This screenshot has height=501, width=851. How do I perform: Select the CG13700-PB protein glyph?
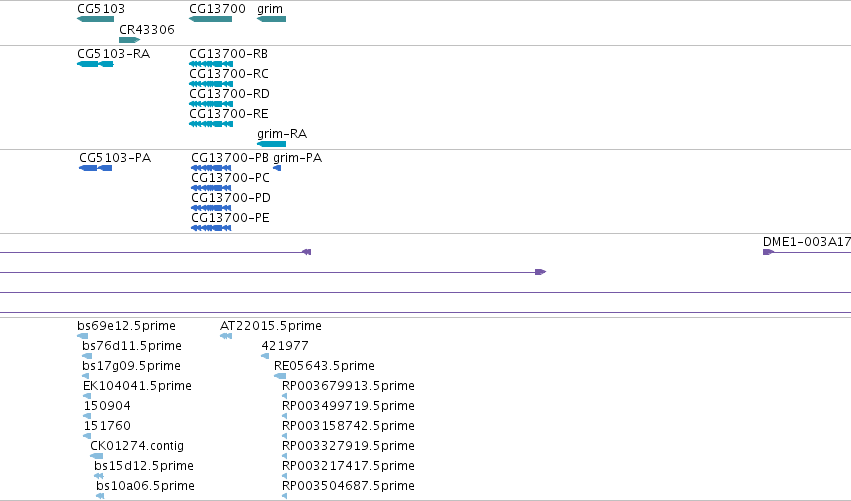click(211, 168)
